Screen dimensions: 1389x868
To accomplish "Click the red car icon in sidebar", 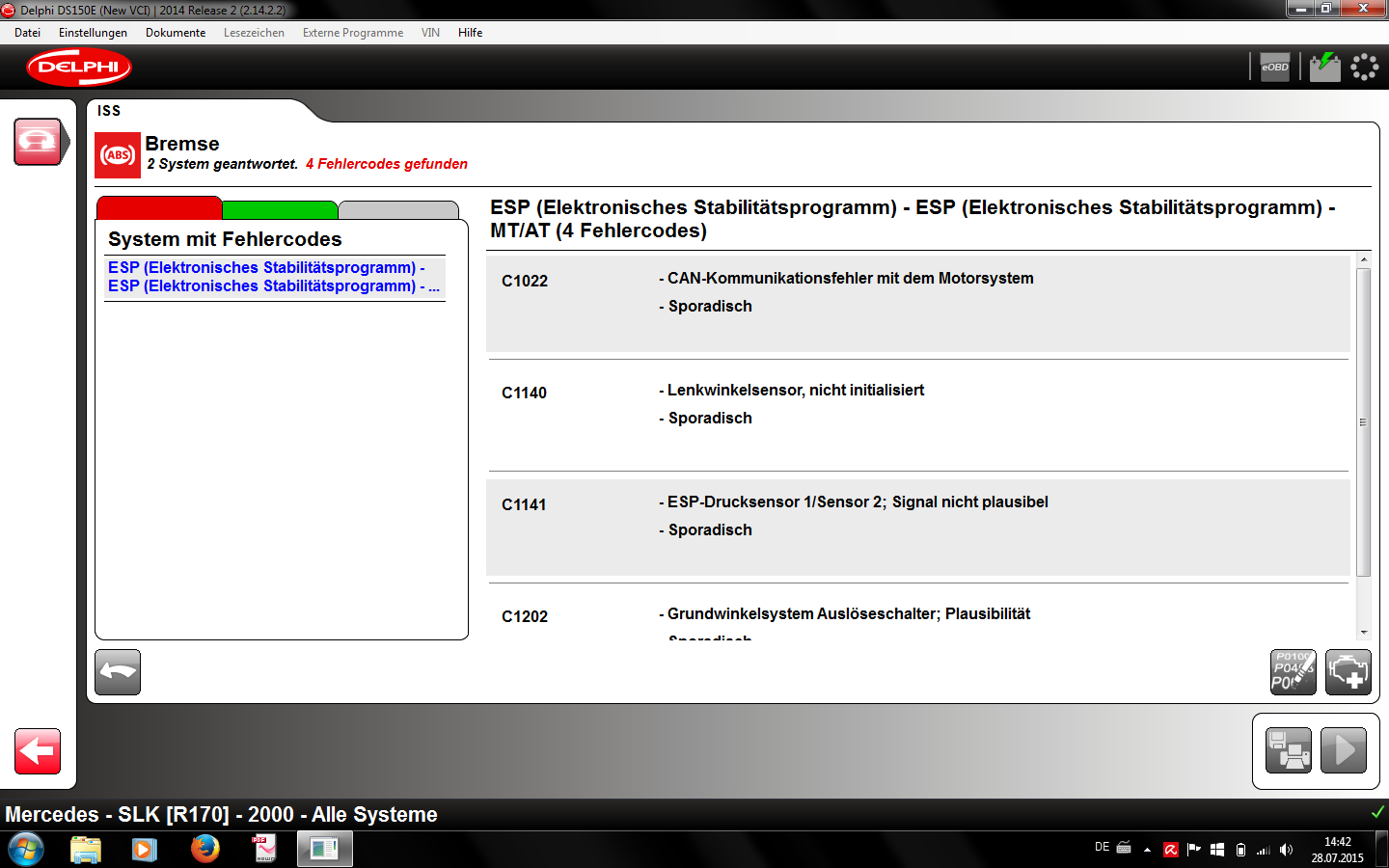I will [38, 142].
